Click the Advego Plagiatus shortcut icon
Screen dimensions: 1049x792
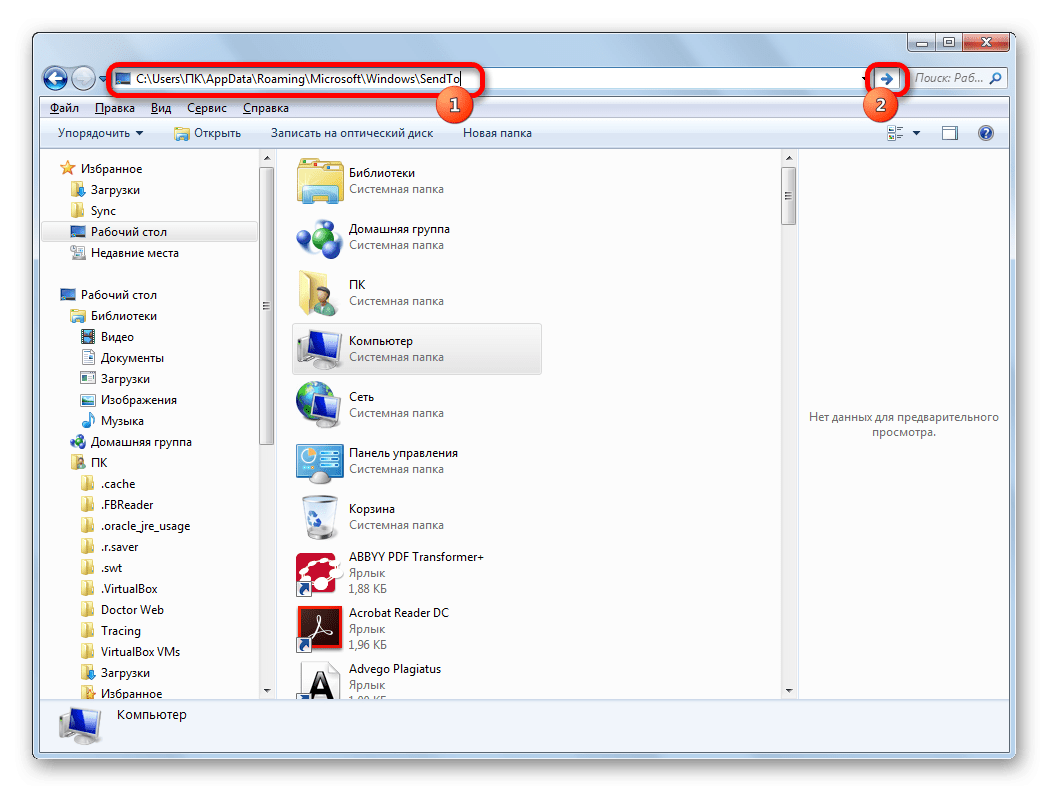tap(318, 681)
